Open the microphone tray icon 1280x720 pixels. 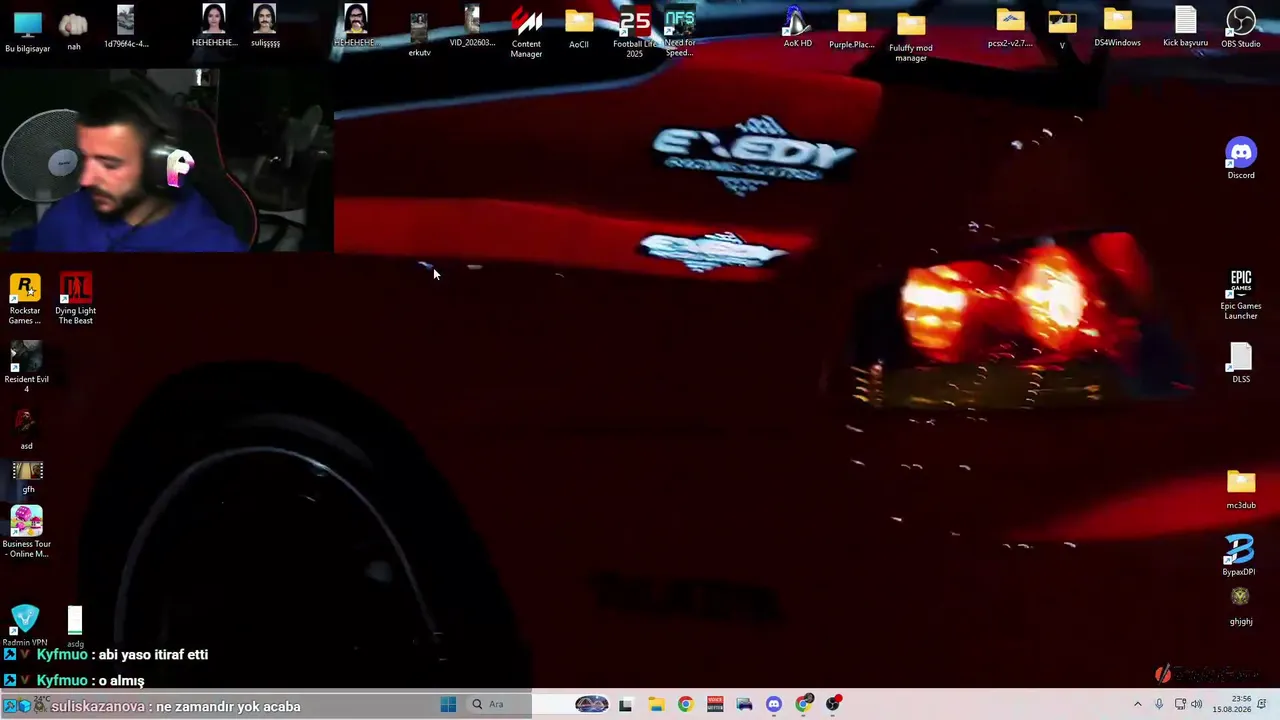pyautogui.click(x=1159, y=704)
